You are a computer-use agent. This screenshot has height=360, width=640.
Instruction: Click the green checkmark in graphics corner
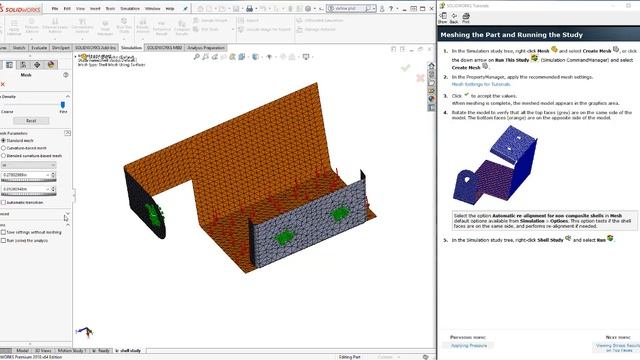(x=405, y=68)
